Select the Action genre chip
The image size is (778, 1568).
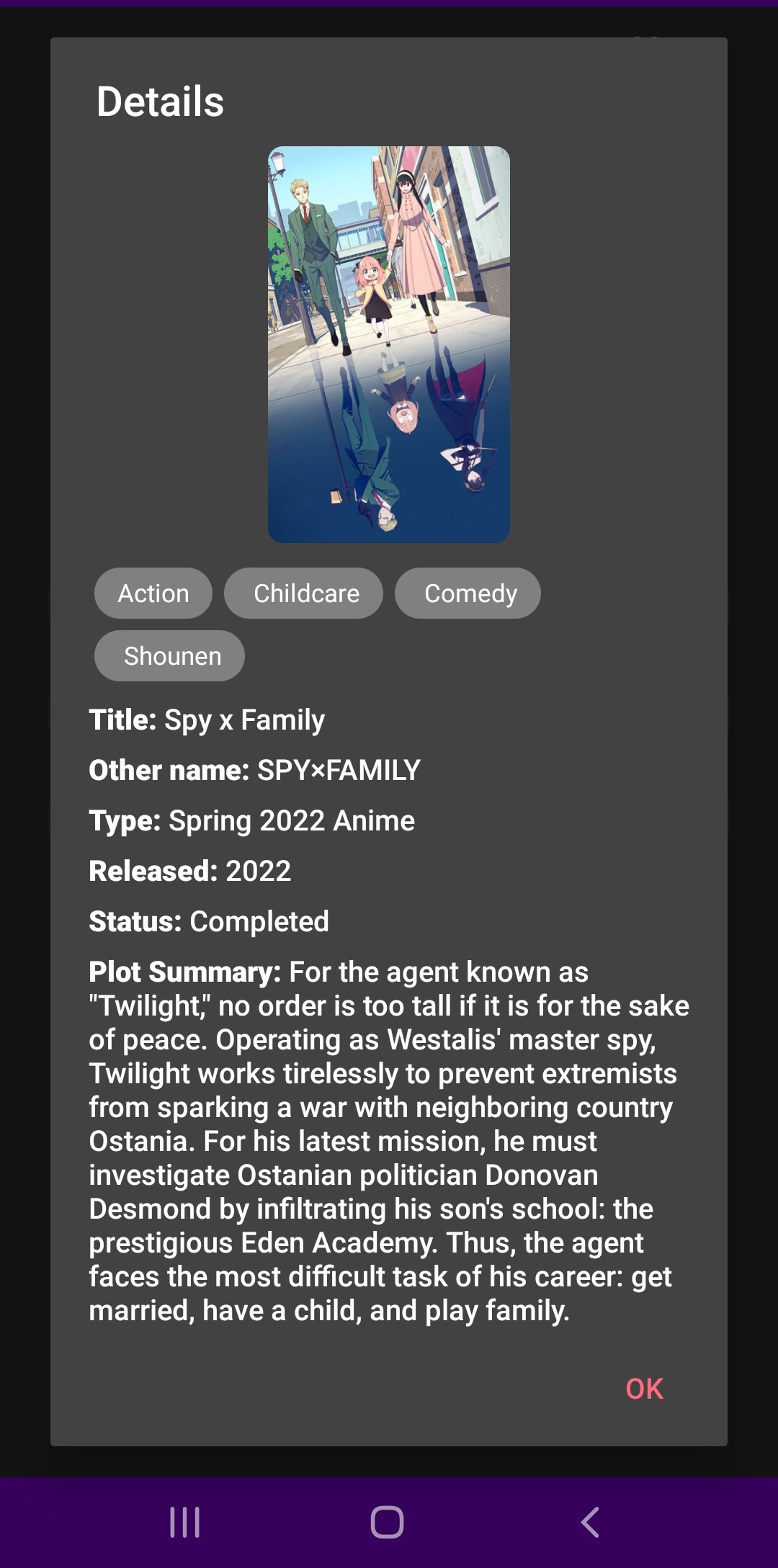[x=153, y=593]
